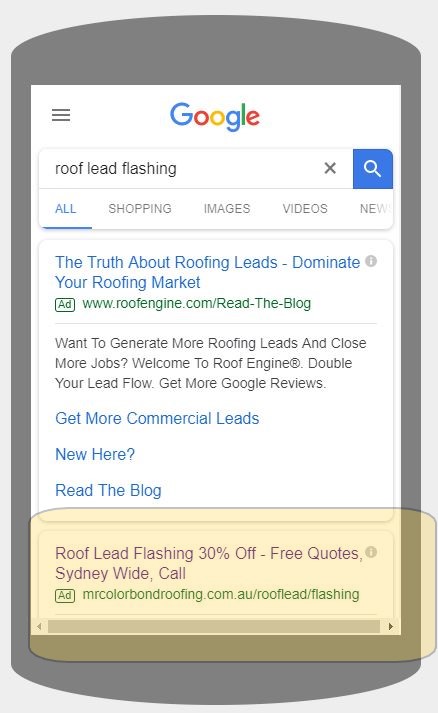Screen dimensions: 438x713
Task: Follow the Get More Commercial Leads sitelink
Action: coord(157,418)
